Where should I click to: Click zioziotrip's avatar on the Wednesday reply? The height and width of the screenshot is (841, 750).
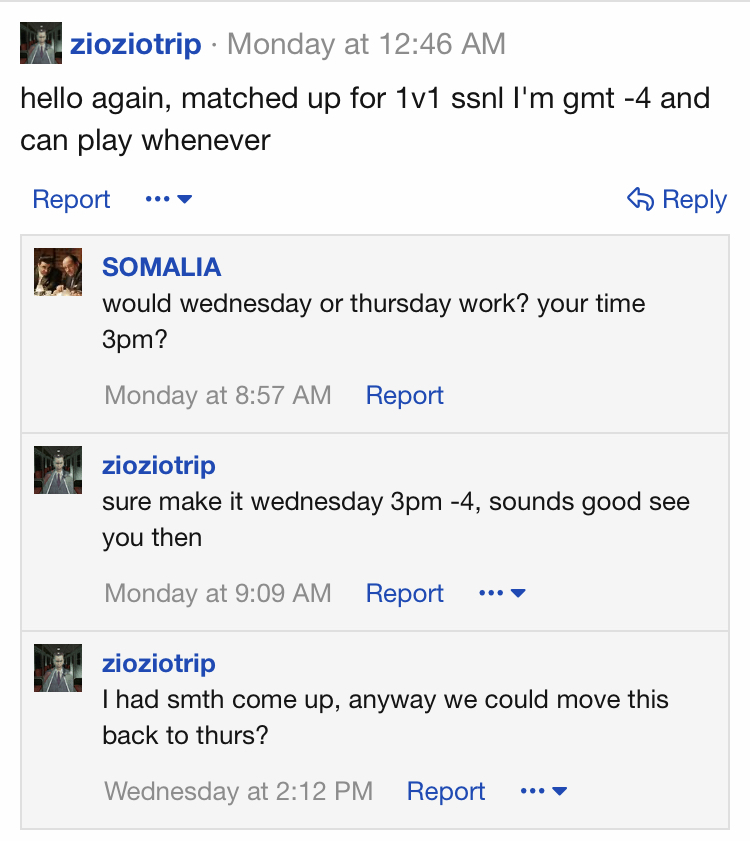[58, 667]
